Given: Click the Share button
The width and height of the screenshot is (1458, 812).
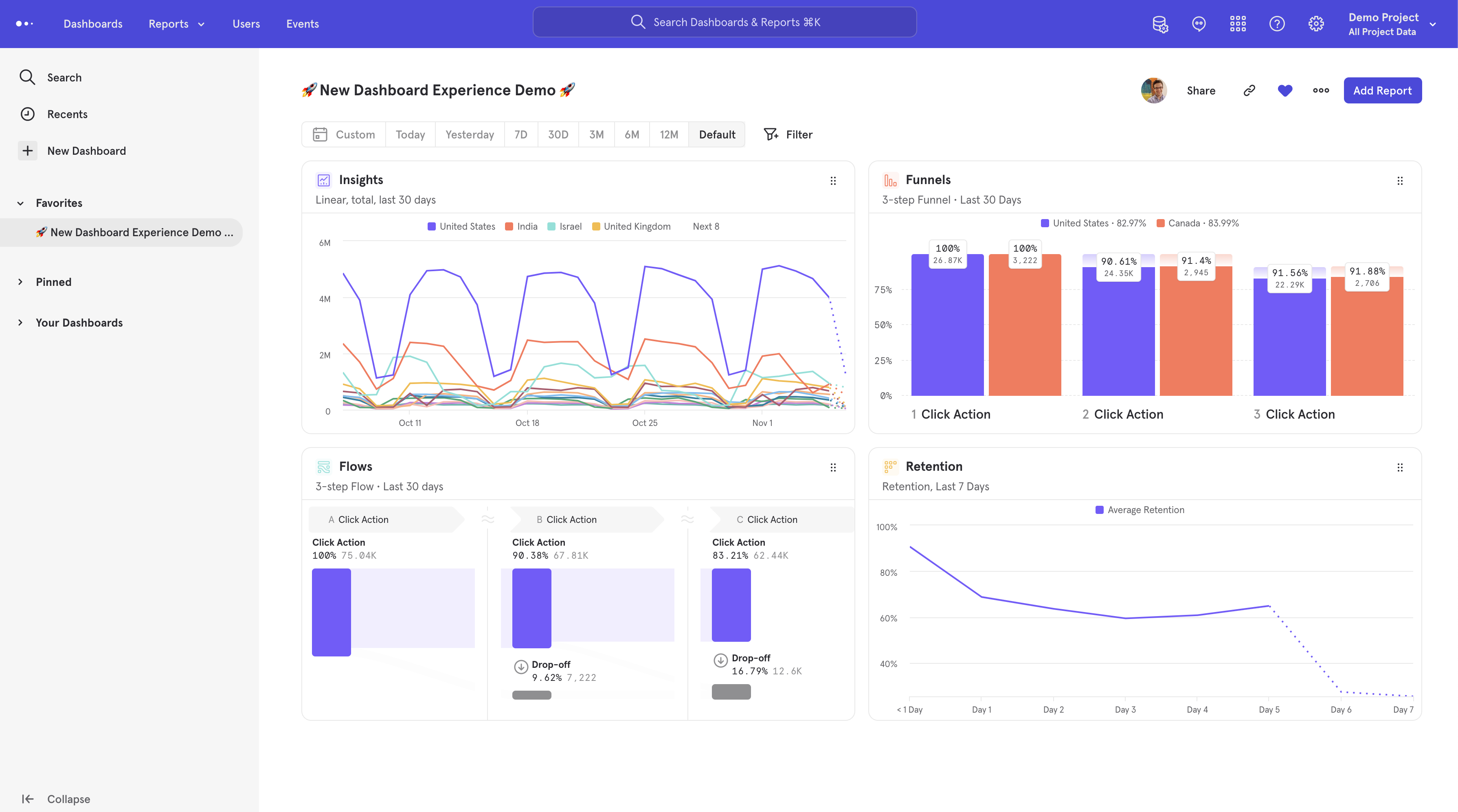Looking at the screenshot, I should click(x=1201, y=90).
